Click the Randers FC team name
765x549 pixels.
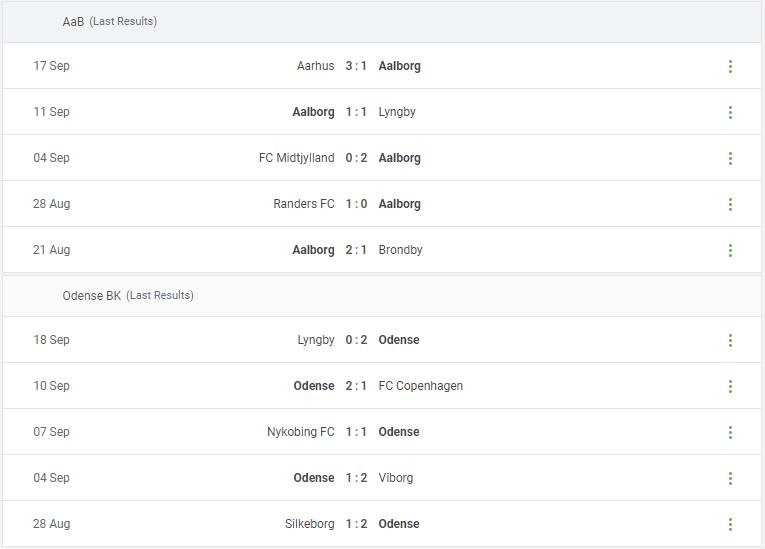coord(304,203)
